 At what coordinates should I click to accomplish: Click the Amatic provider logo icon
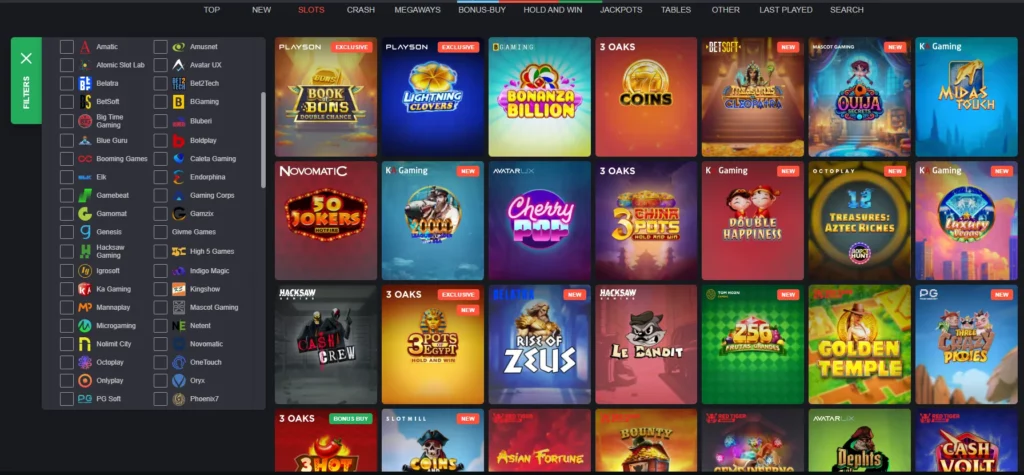[x=85, y=47]
